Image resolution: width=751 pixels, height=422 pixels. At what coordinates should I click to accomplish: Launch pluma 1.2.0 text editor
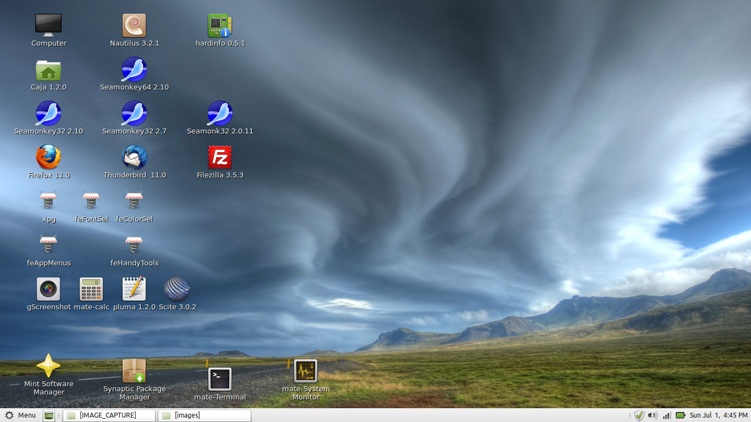(x=134, y=289)
